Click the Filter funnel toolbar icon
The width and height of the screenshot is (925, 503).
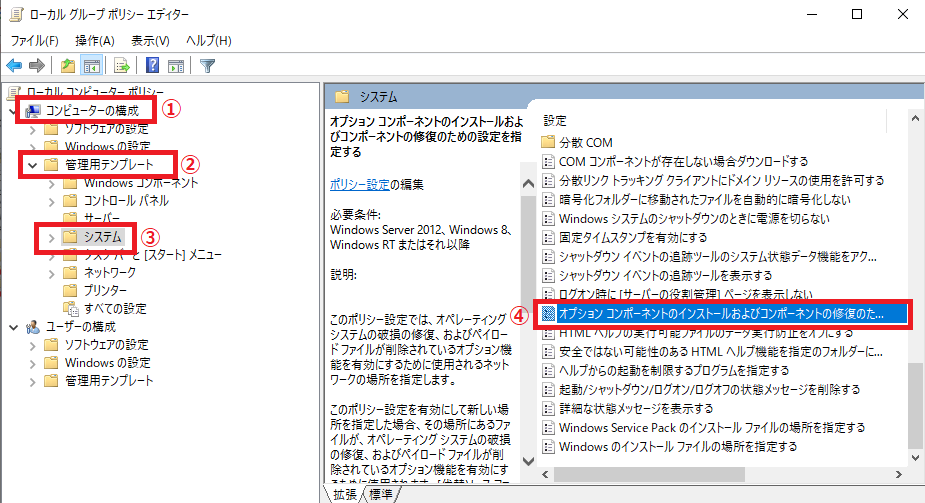[x=207, y=66]
